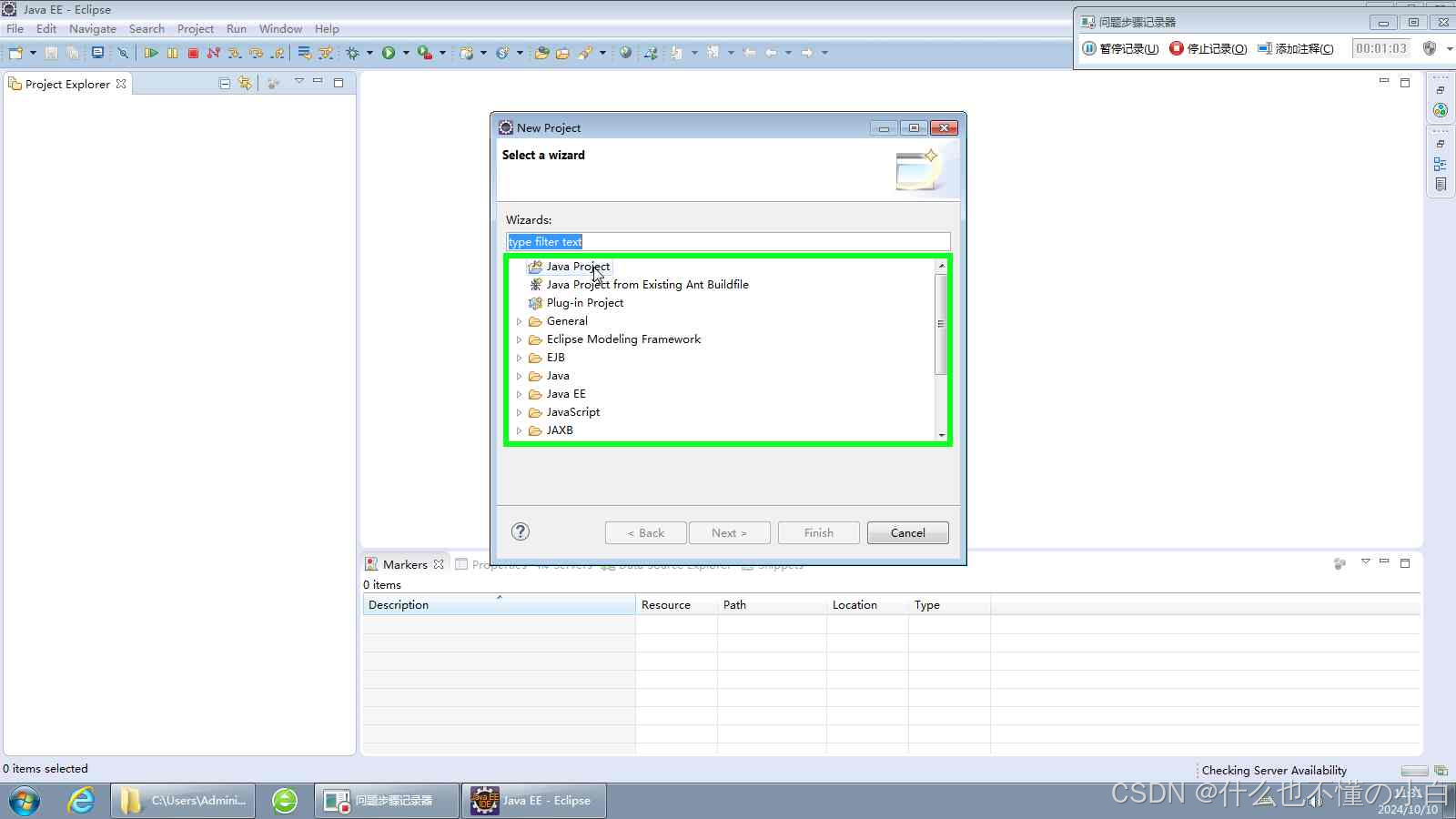The image size is (1456, 819).
Task: Open the New wizard dropdown arrow
Action: (33, 53)
